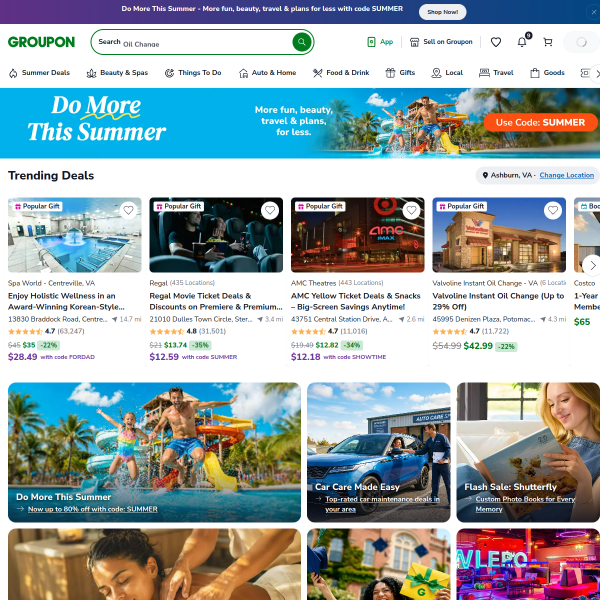Click $28.49 with code FORDAD price
The width and height of the screenshot is (600, 600).
point(51,357)
